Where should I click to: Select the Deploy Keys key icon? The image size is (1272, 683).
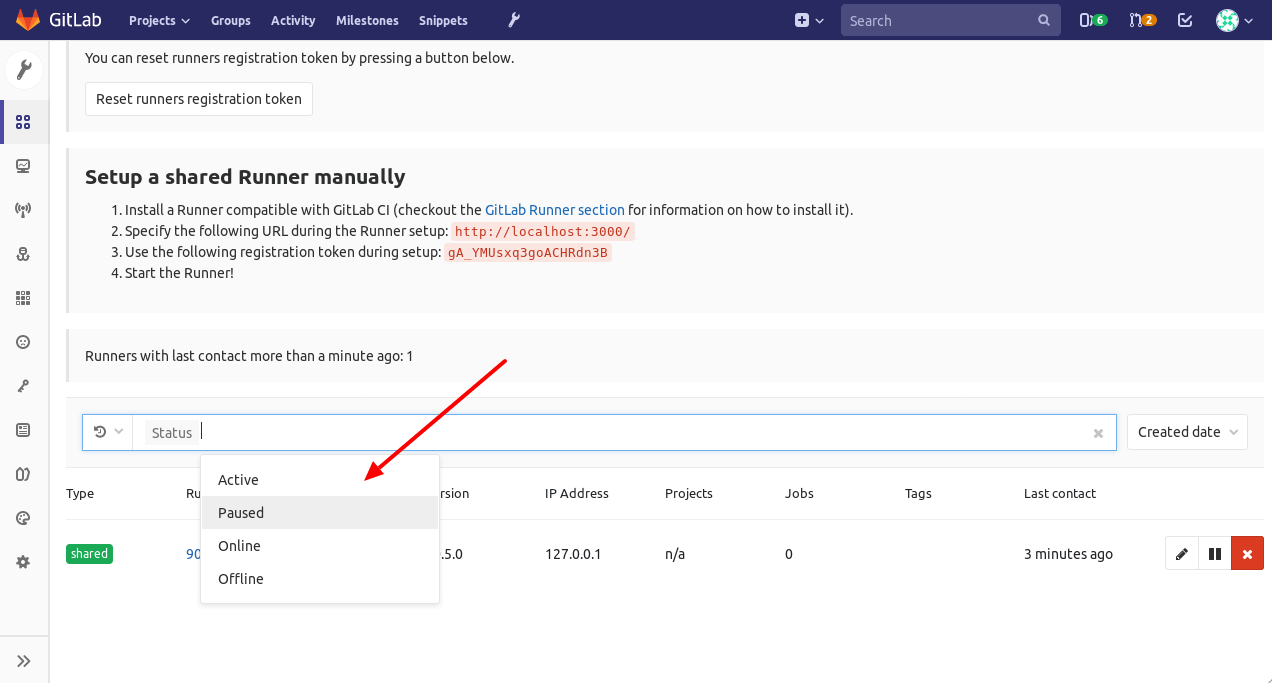24,385
